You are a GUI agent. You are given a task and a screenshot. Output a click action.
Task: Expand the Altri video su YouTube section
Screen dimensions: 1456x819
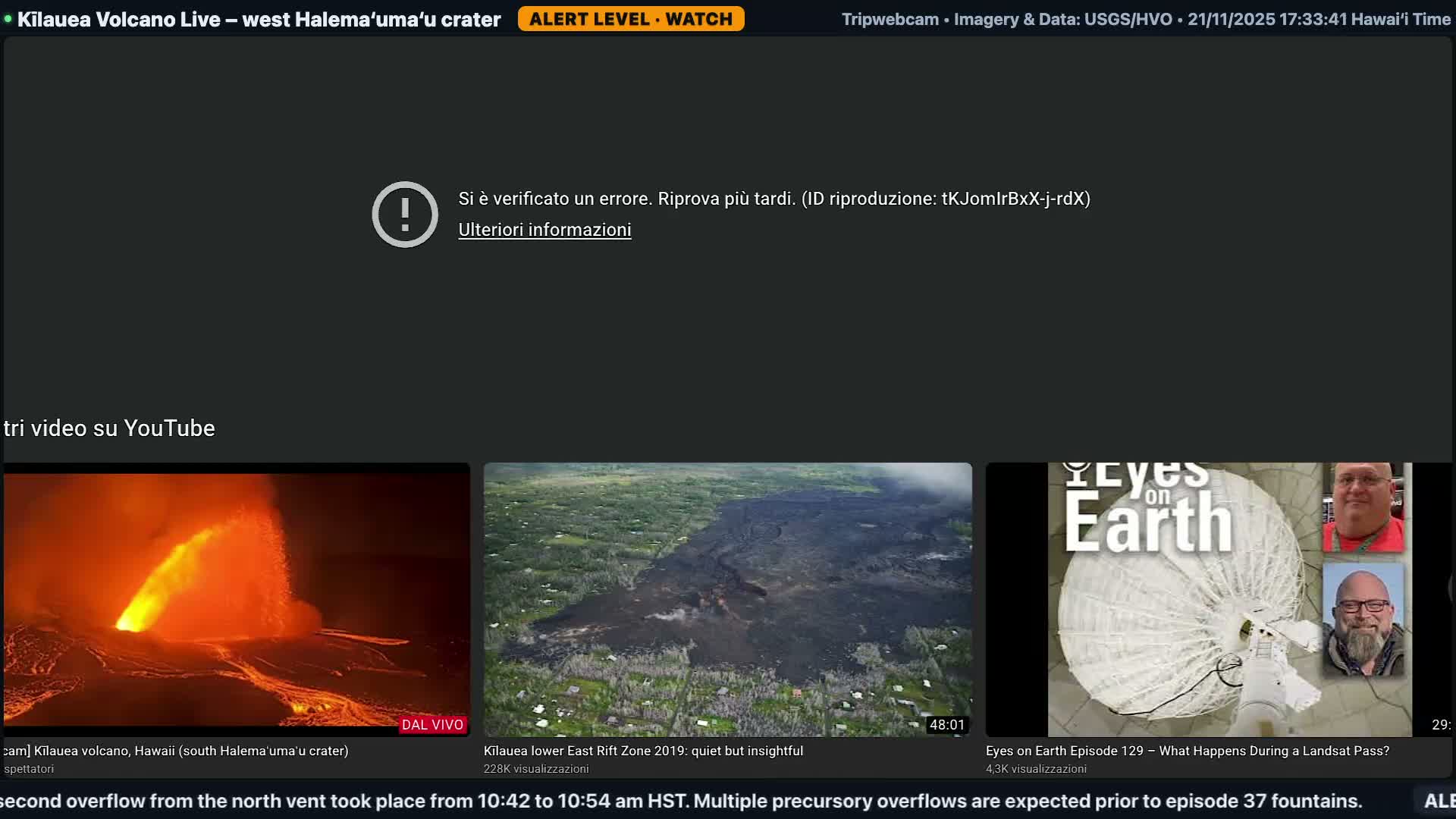tap(108, 428)
